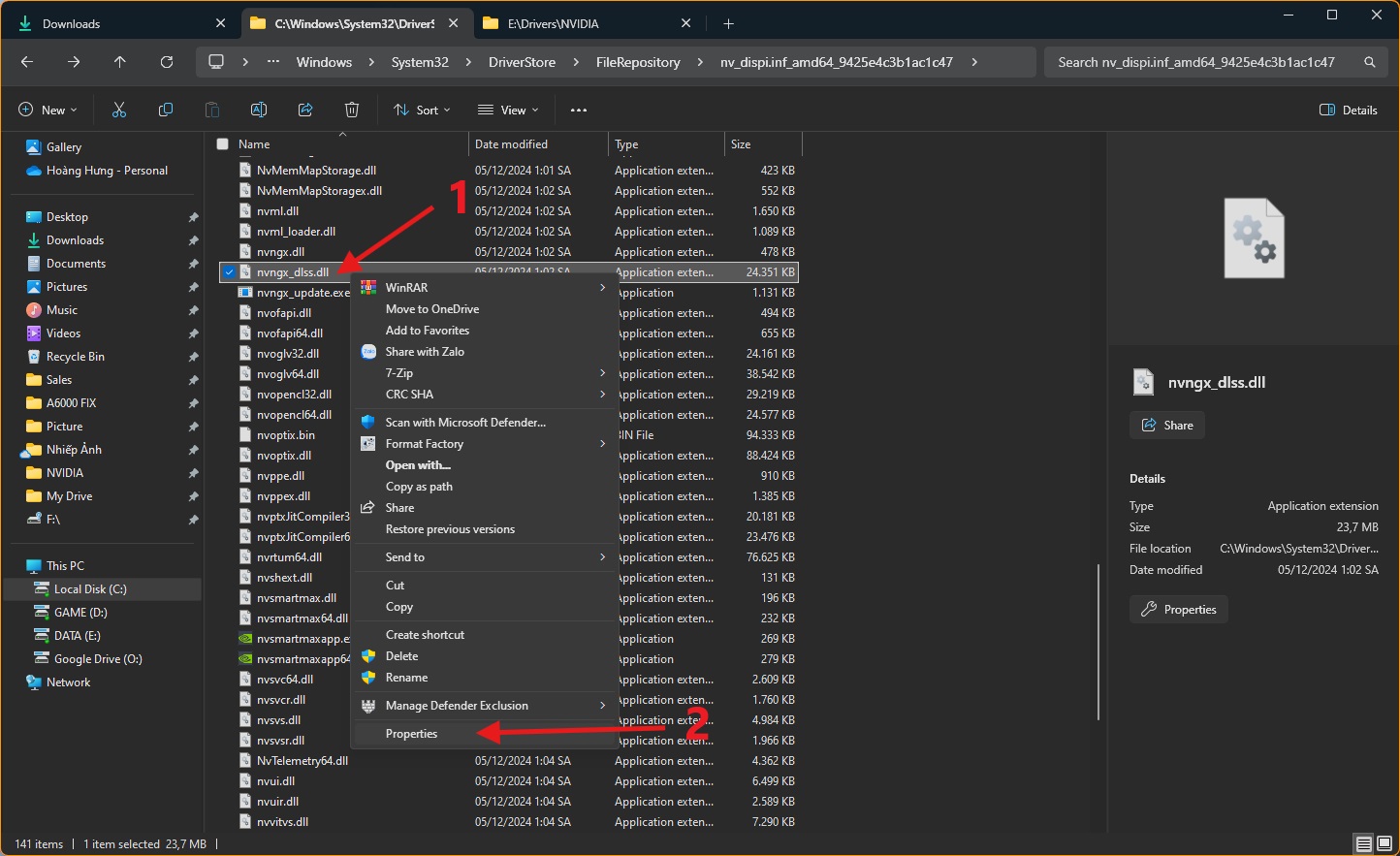The image size is (1400, 856).
Task: Click the Share toolbar icon
Action: (x=305, y=111)
